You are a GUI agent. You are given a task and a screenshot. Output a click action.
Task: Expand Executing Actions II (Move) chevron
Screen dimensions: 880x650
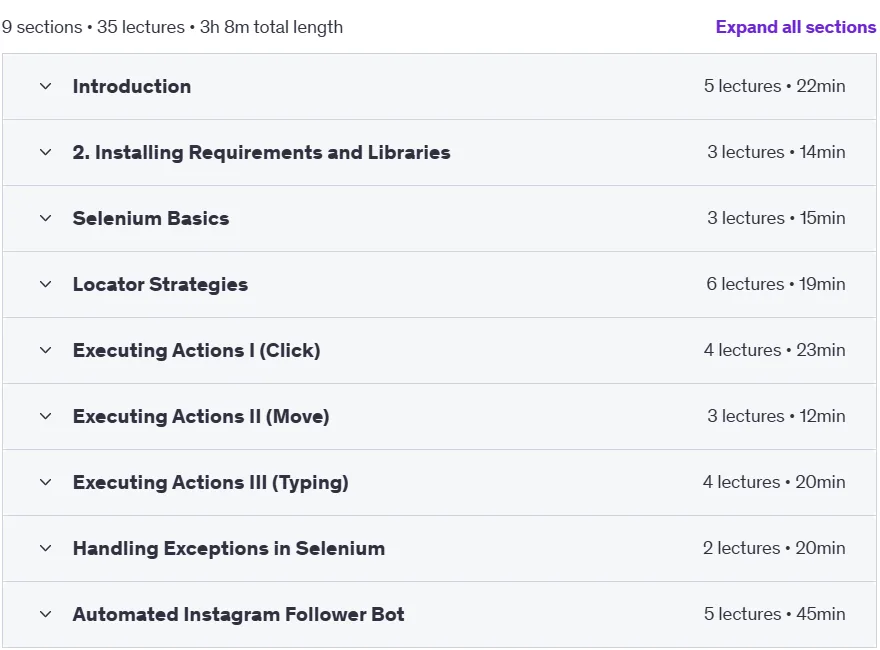pyautogui.click(x=45, y=416)
